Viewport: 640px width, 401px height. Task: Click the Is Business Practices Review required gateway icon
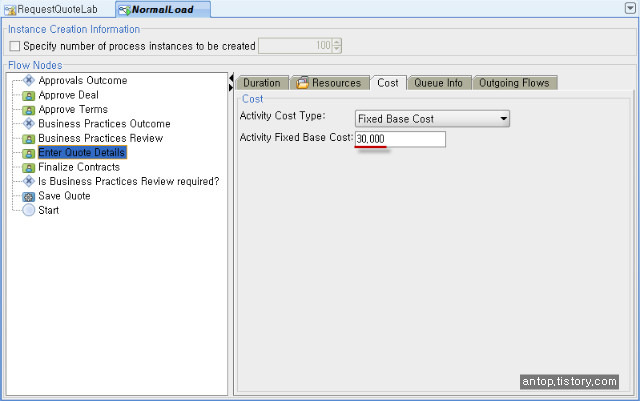tap(29, 181)
